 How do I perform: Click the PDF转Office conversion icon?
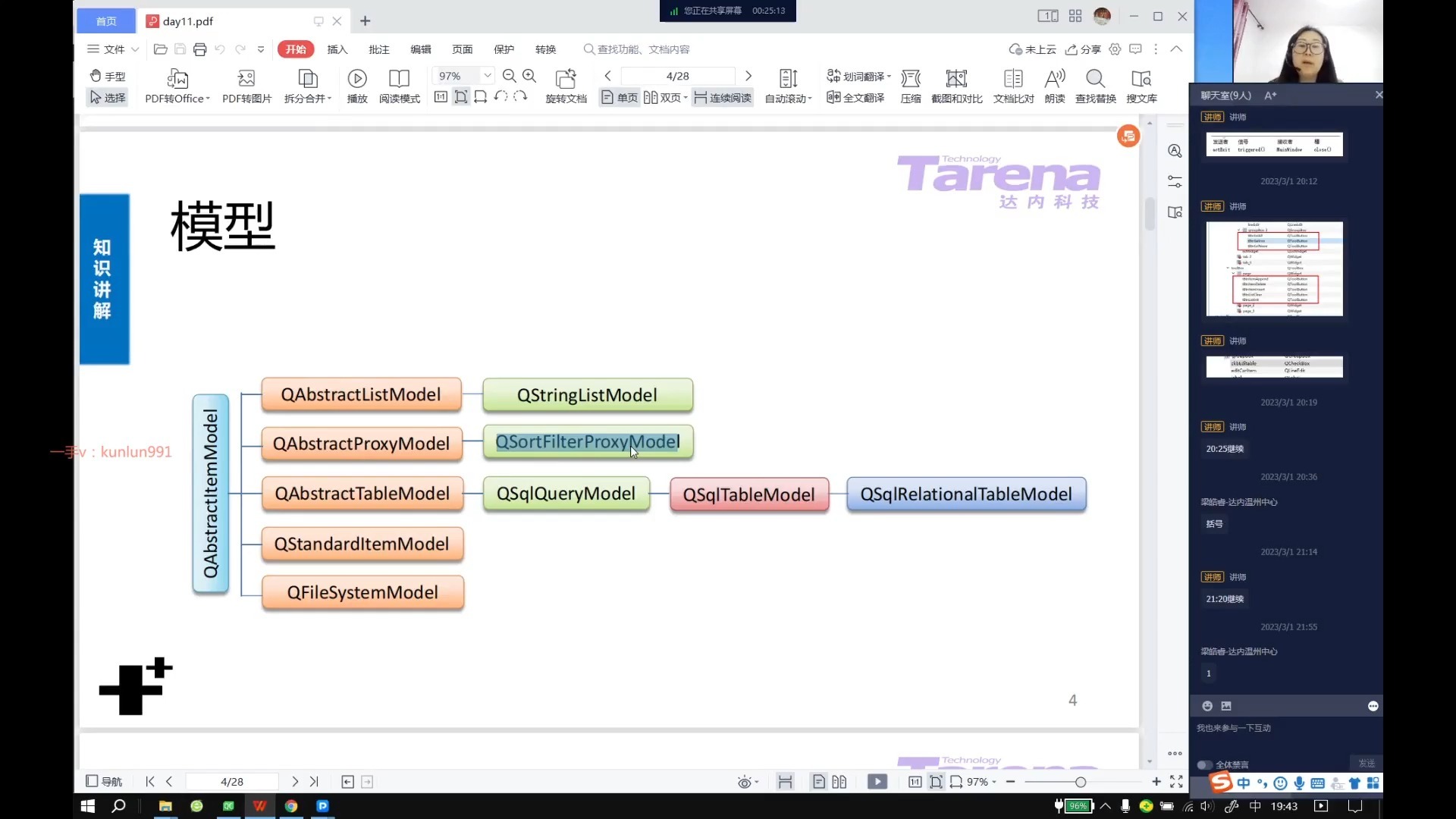point(177,79)
